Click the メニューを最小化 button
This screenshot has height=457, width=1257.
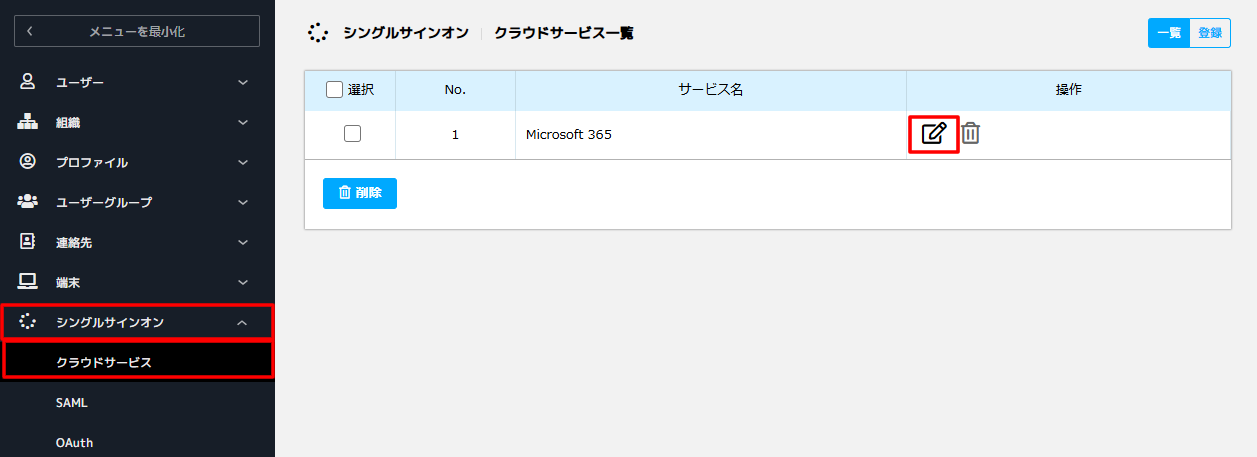[x=137, y=31]
